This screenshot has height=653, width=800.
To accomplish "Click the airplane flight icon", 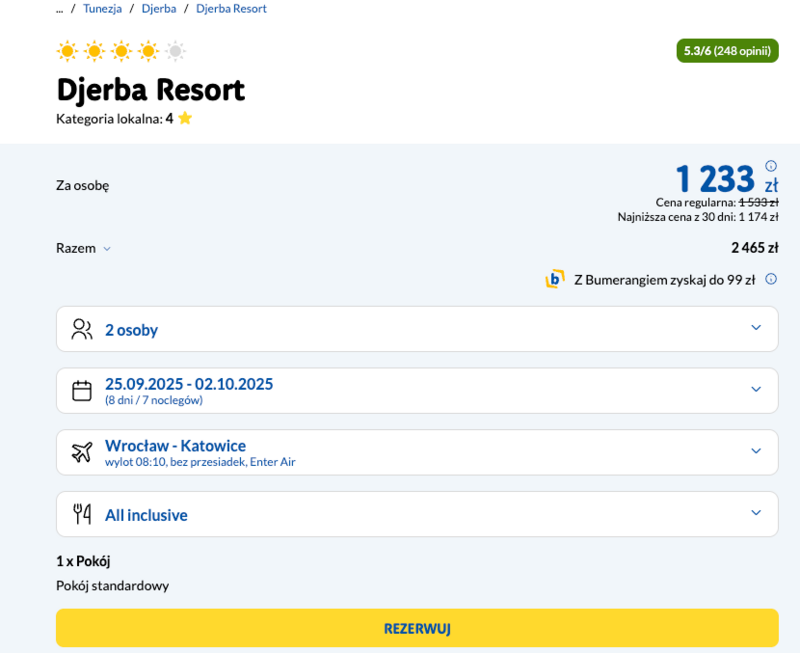I will (82, 452).
